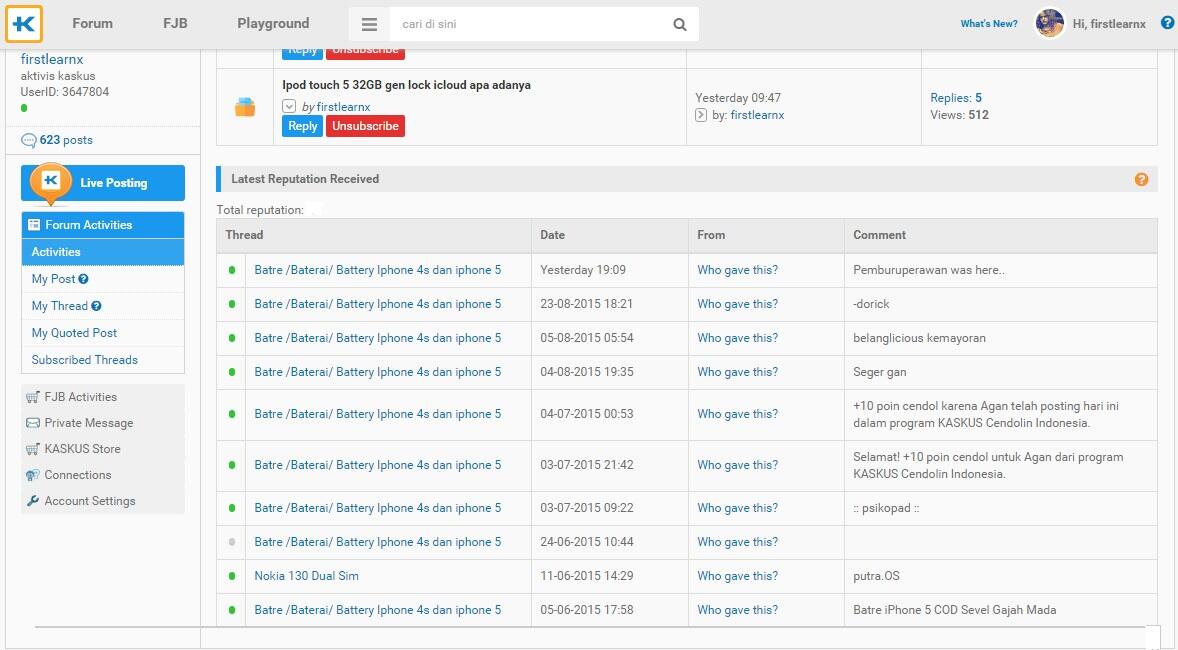1178x650 pixels.
Task: Click the Live Posting button
Action: 103,183
